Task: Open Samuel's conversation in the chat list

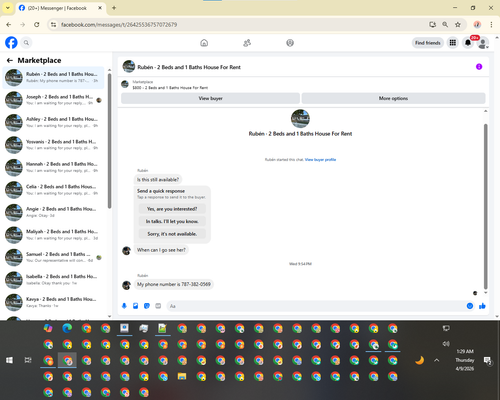Action: (x=53, y=257)
